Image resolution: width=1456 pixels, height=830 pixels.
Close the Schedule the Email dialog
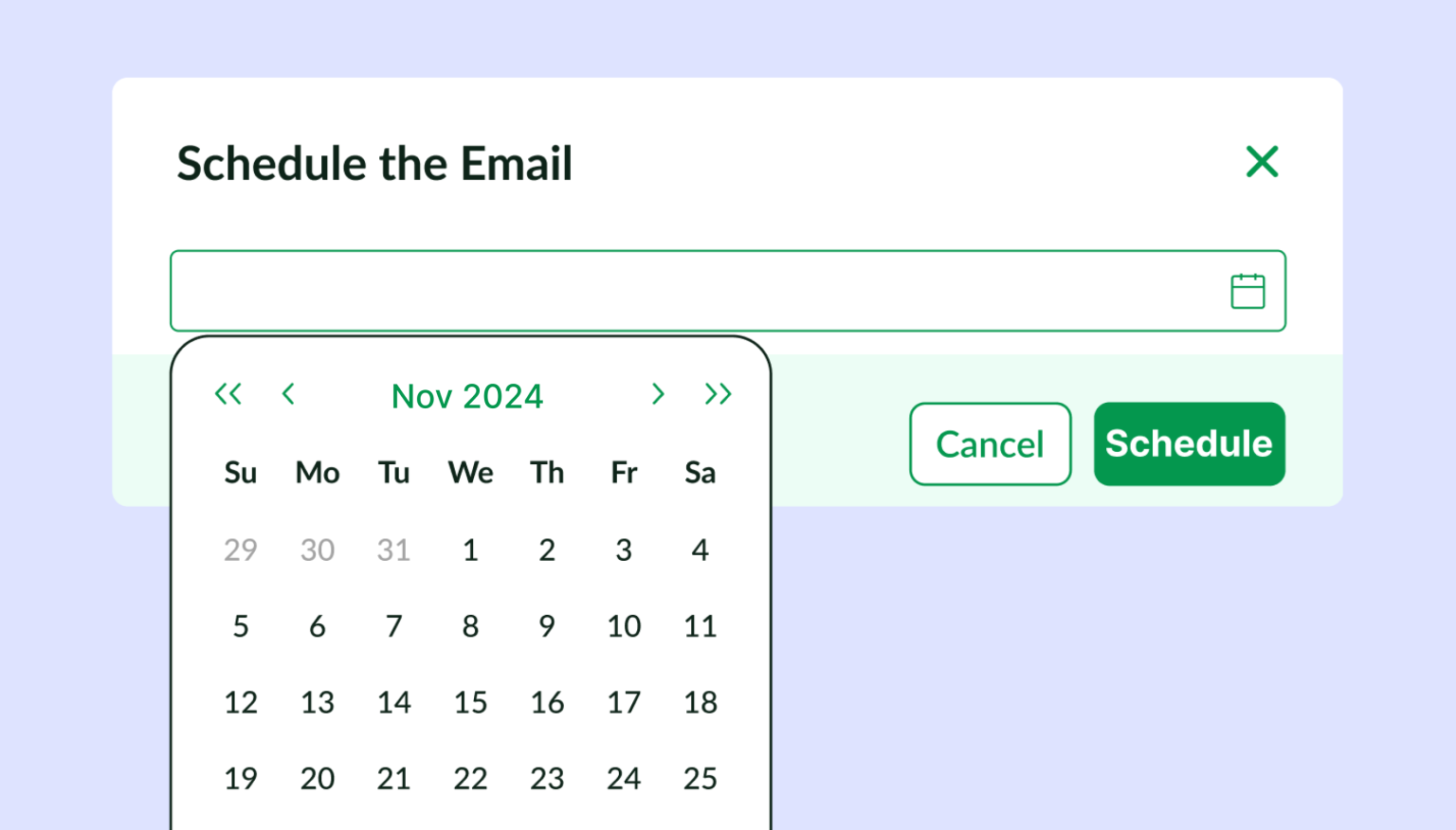tap(1262, 162)
